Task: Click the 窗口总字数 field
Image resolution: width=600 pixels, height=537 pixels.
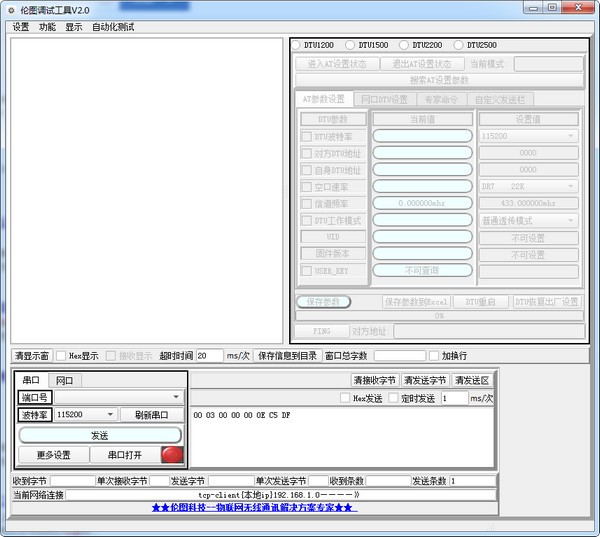Action: pos(400,356)
